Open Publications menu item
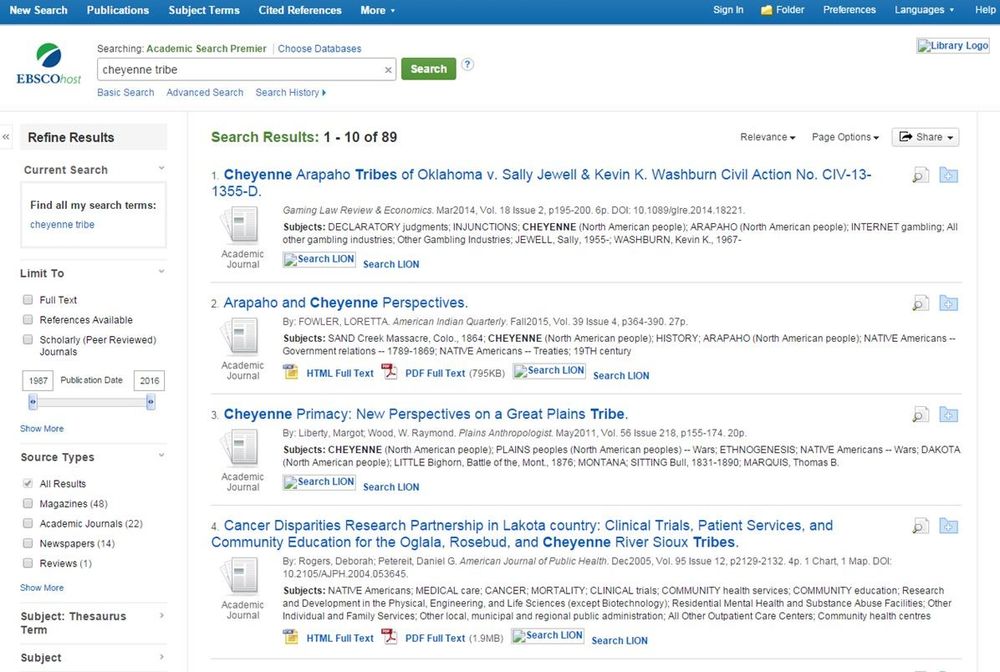This screenshot has width=1000, height=672. coord(118,11)
